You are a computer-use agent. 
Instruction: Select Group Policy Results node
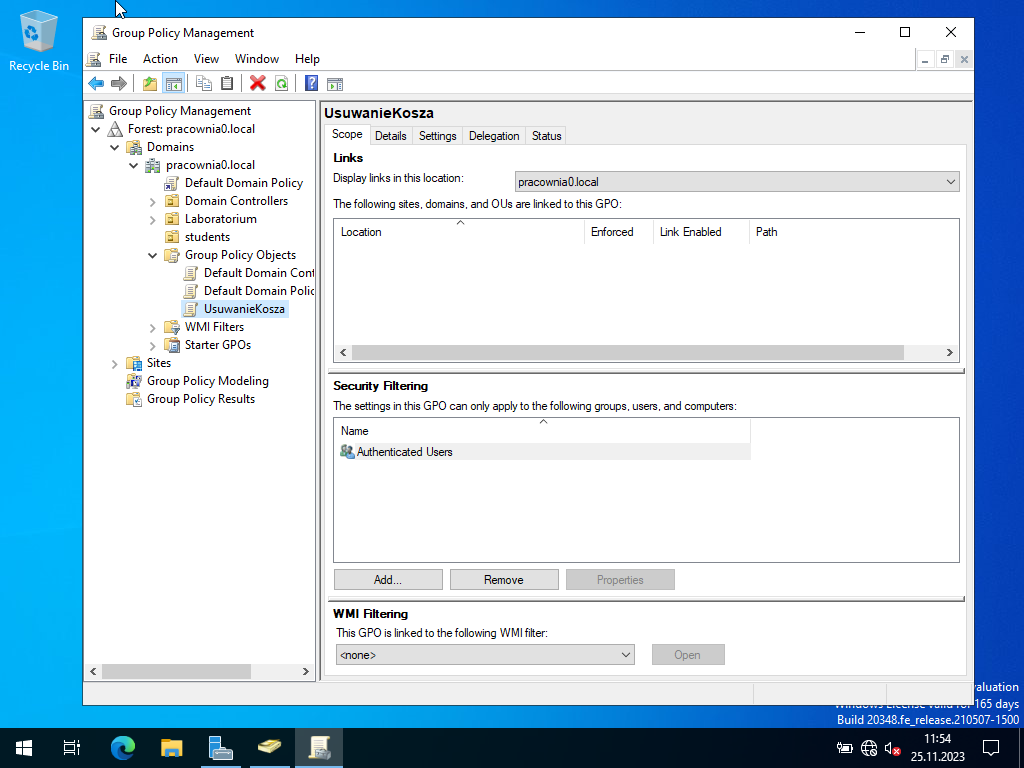(200, 399)
